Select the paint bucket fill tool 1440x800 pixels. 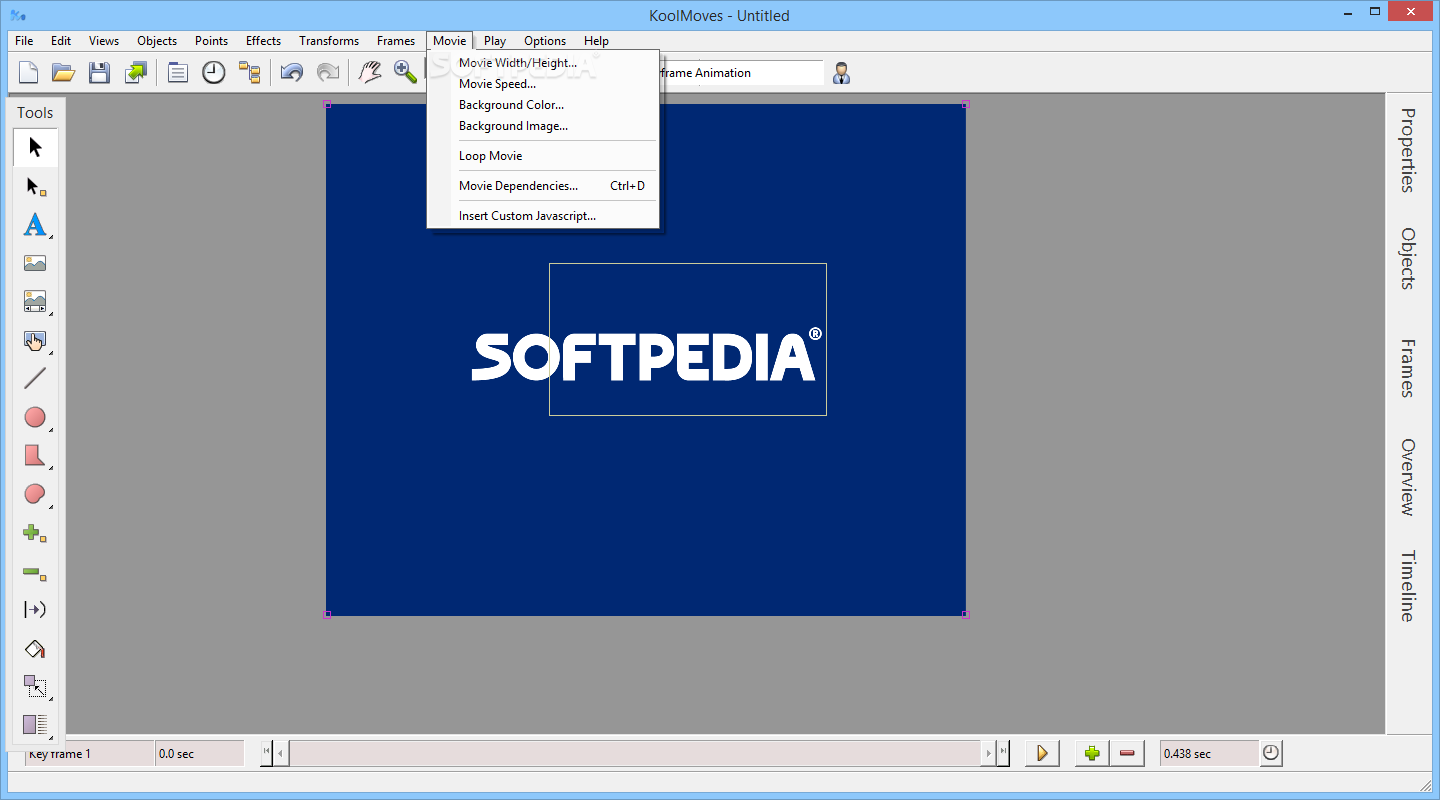coord(35,649)
